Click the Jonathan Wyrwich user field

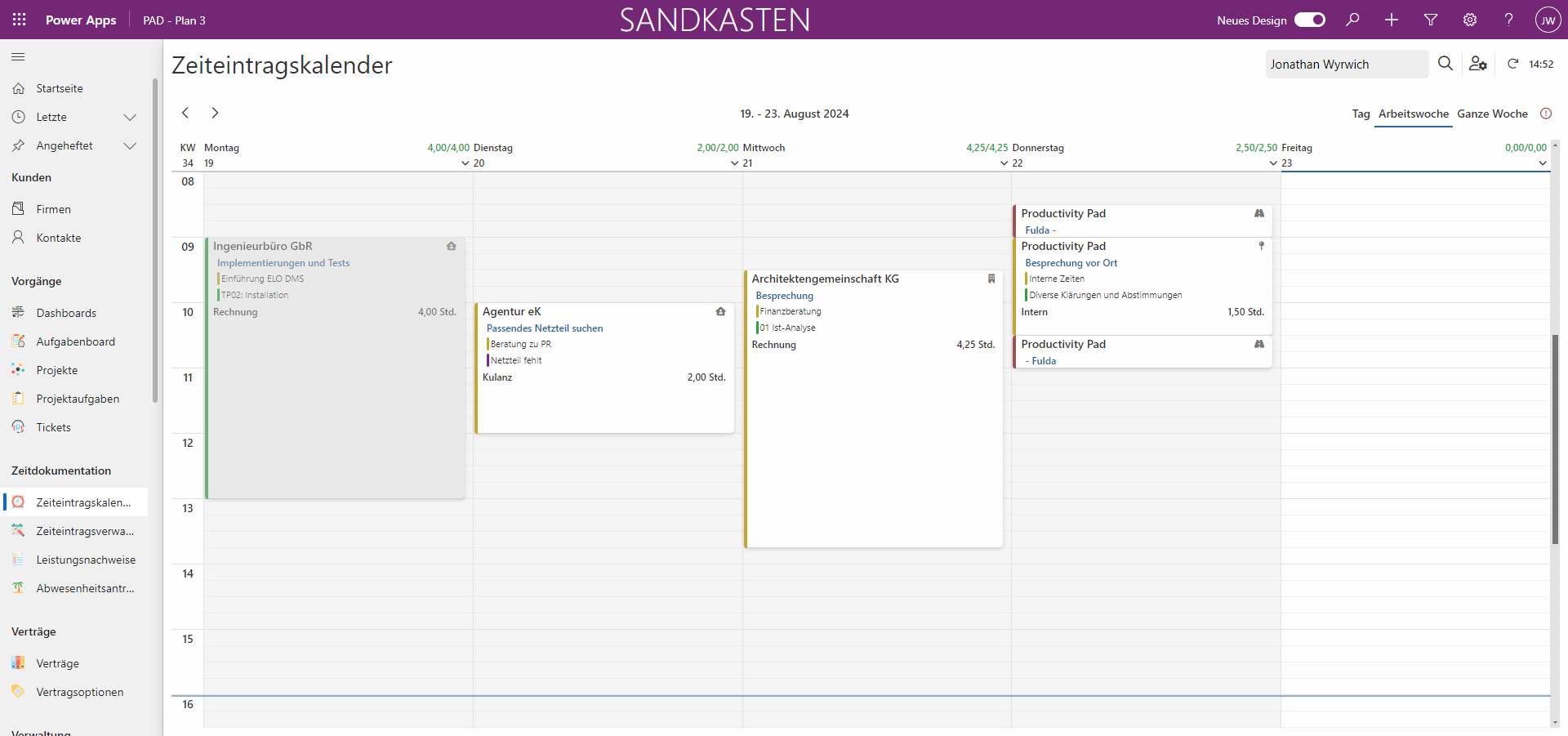click(x=1347, y=65)
